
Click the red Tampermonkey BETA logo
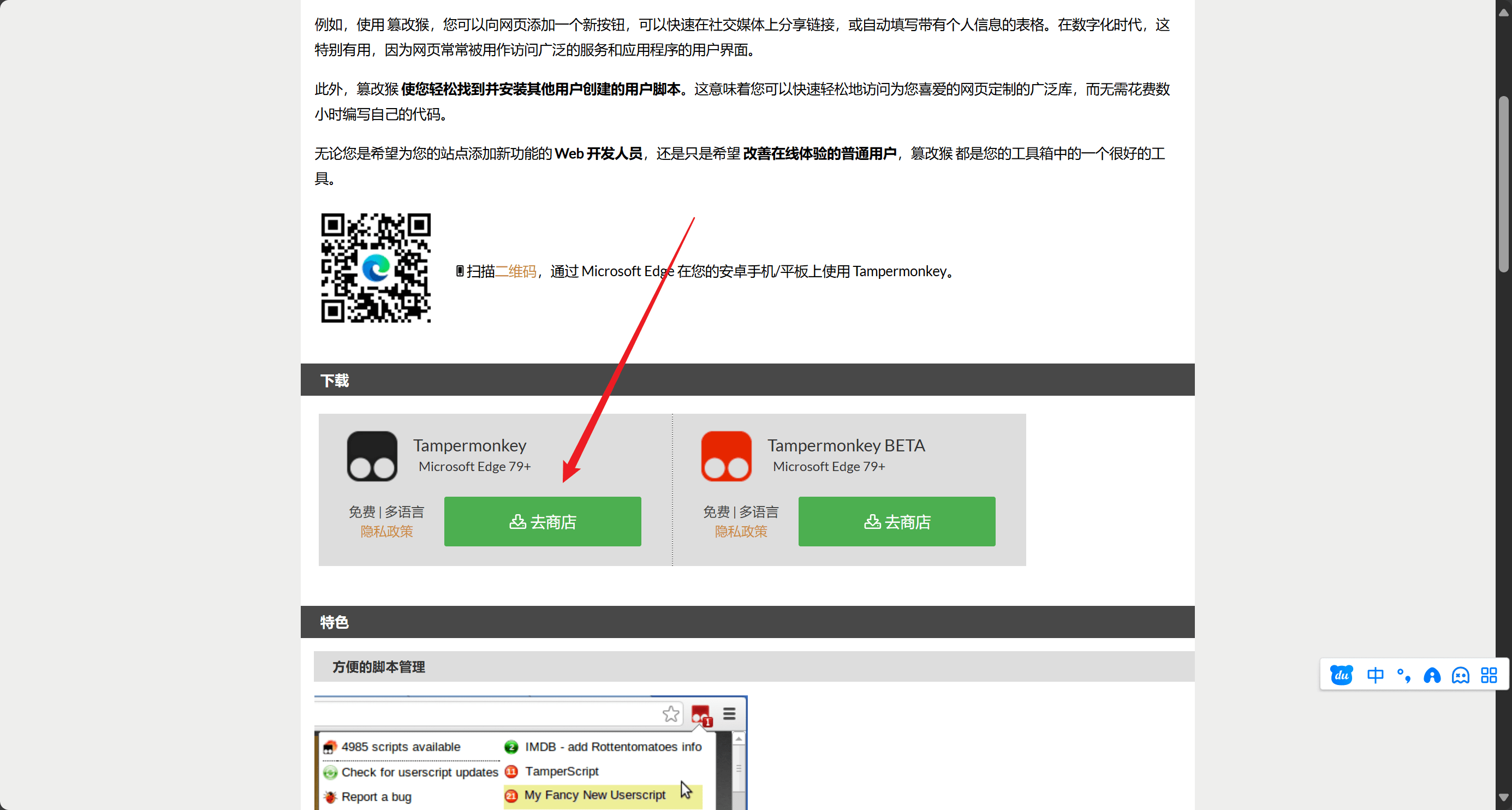coord(726,456)
